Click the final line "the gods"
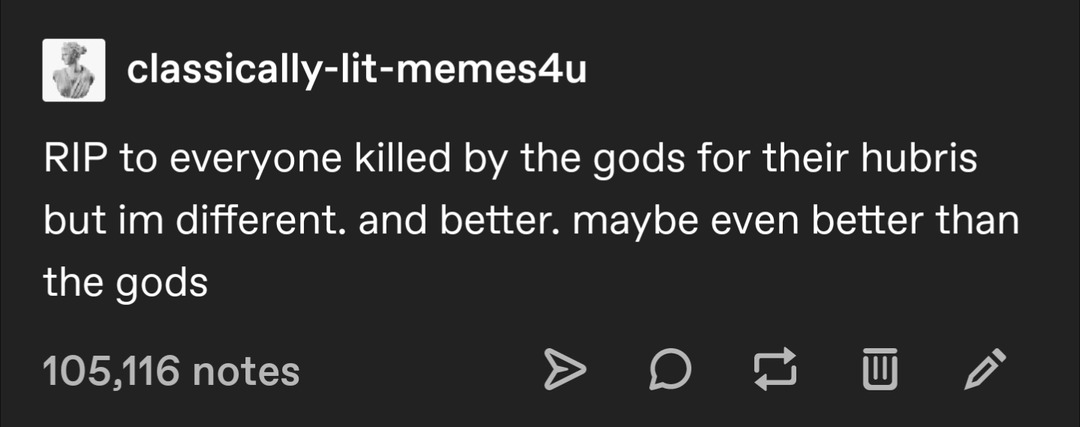The width and height of the screenshot is (1080, 427). [125, 283]
